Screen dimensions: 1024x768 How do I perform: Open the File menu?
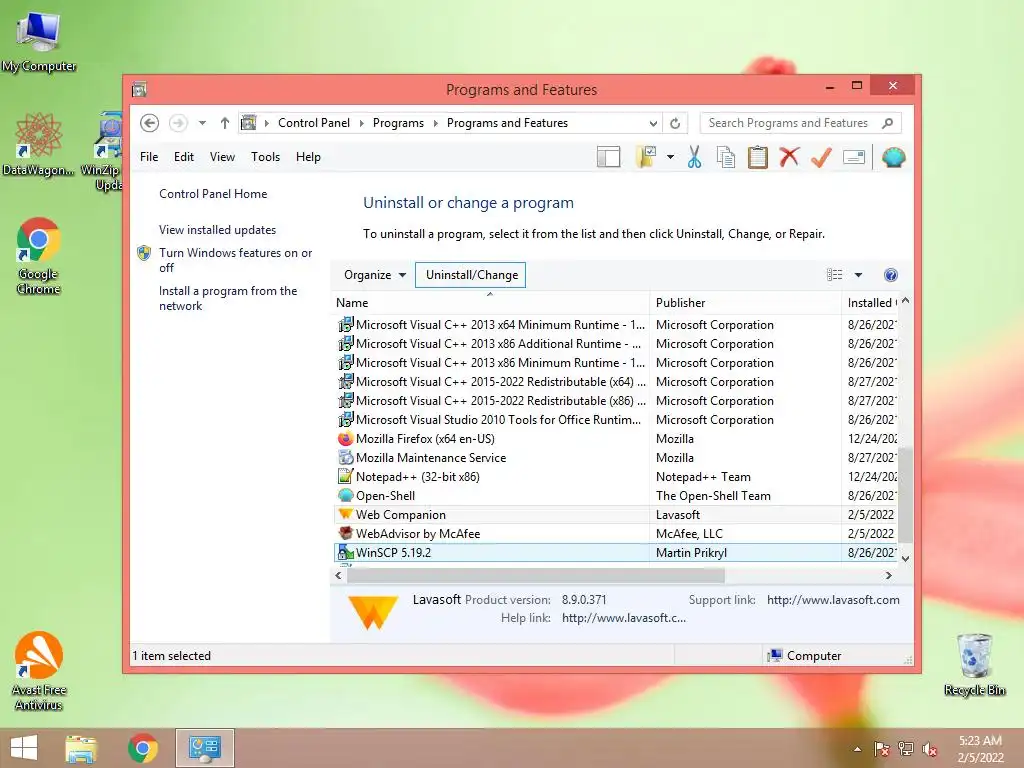tap(149, 157)
